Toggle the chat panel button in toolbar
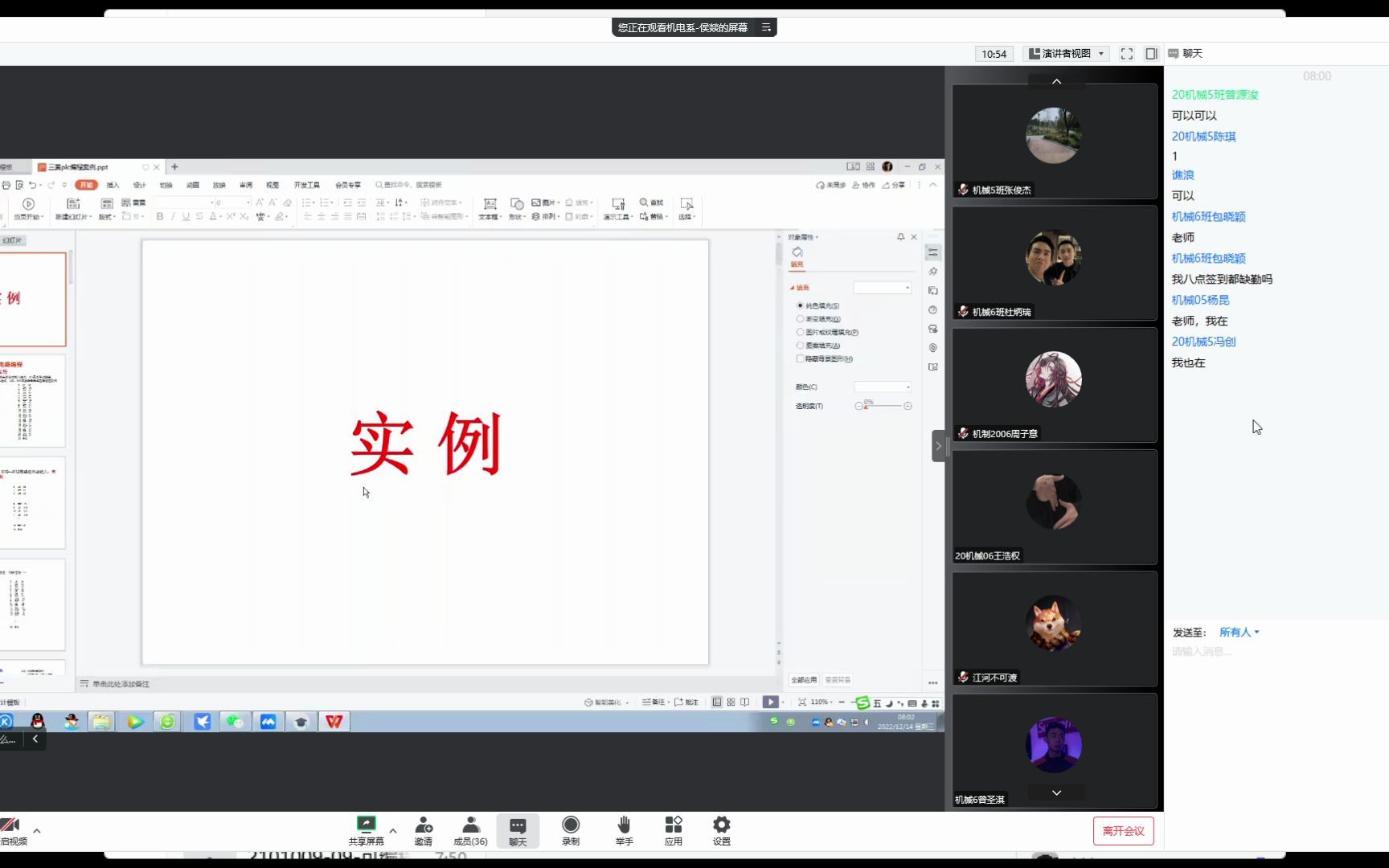1389x868 pixels. point(518,831)
